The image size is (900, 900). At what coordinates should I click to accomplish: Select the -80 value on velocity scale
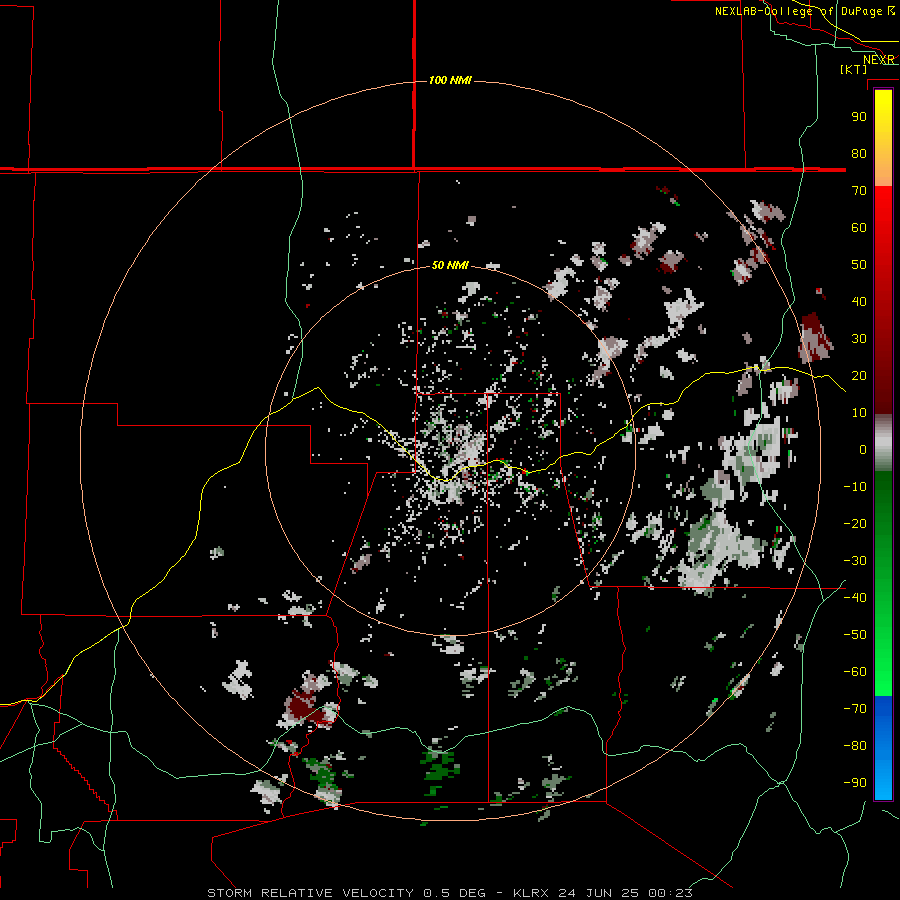point(855,746)
